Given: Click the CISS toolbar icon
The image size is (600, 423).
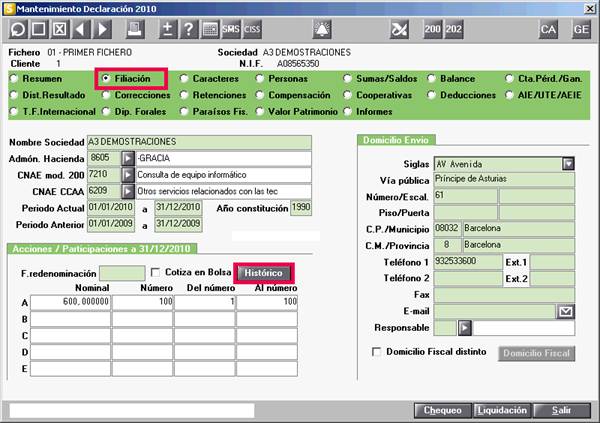Looking at the screenshot, I should [252, 29].
